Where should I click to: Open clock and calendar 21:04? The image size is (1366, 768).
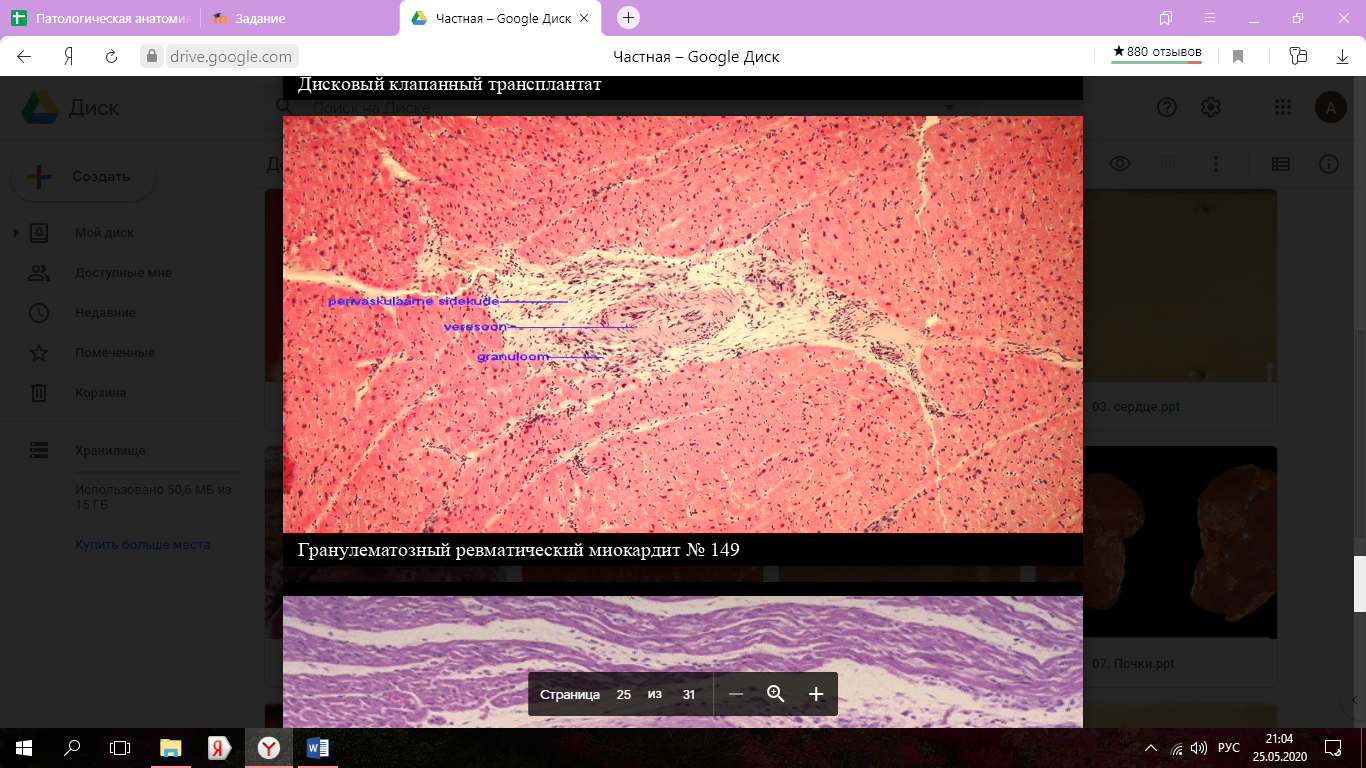1280,747
